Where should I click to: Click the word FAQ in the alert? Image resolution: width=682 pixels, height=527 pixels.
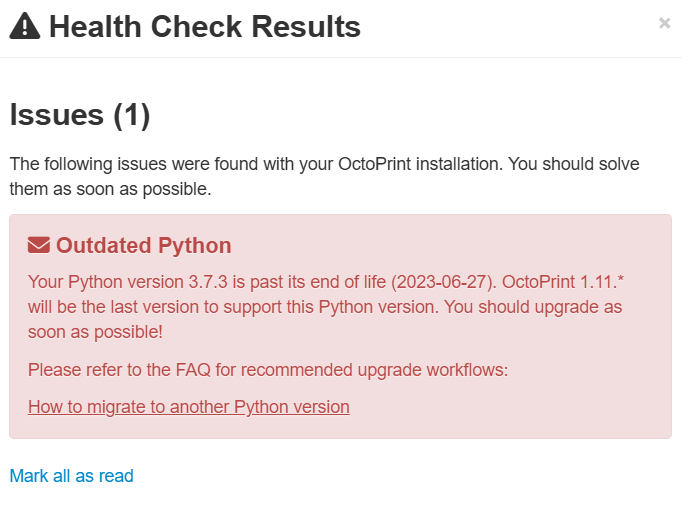tap(193, 370)
